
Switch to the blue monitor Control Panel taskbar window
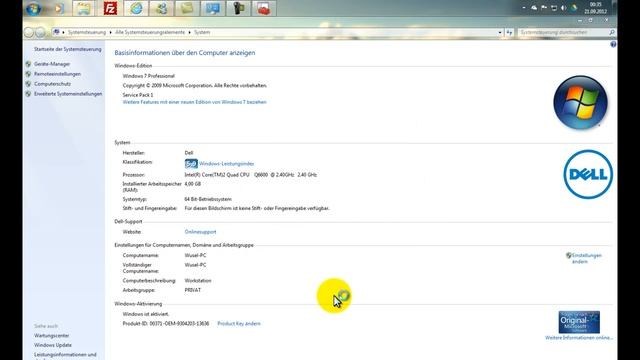[x=213, y=9]
